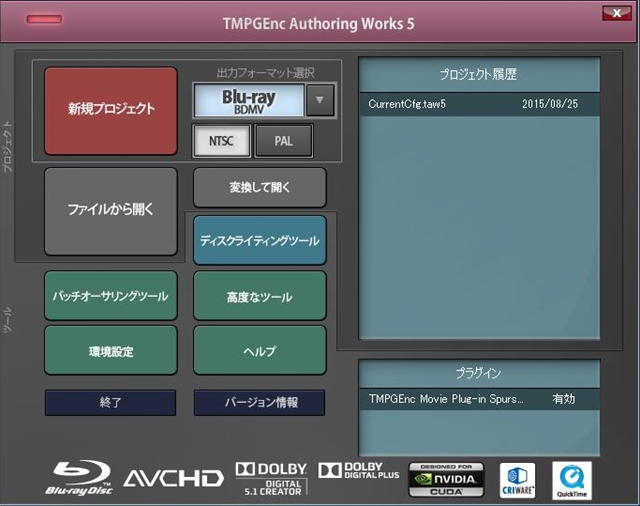This screenshot has height=506, width=640.
Task: Open ヘルプ
Action: tap(260, 350)
